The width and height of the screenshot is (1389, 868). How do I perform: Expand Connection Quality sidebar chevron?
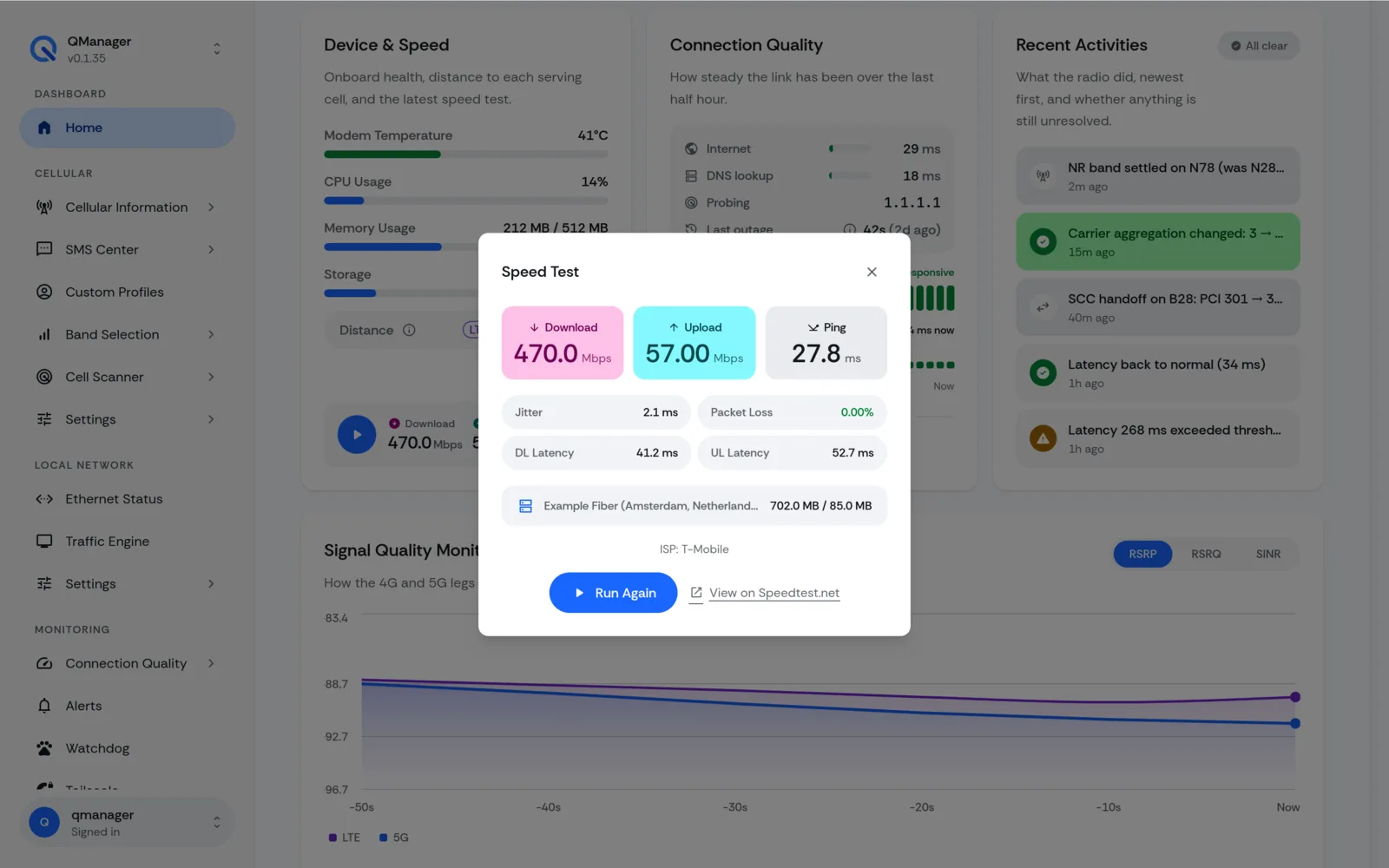click(211, 663)
